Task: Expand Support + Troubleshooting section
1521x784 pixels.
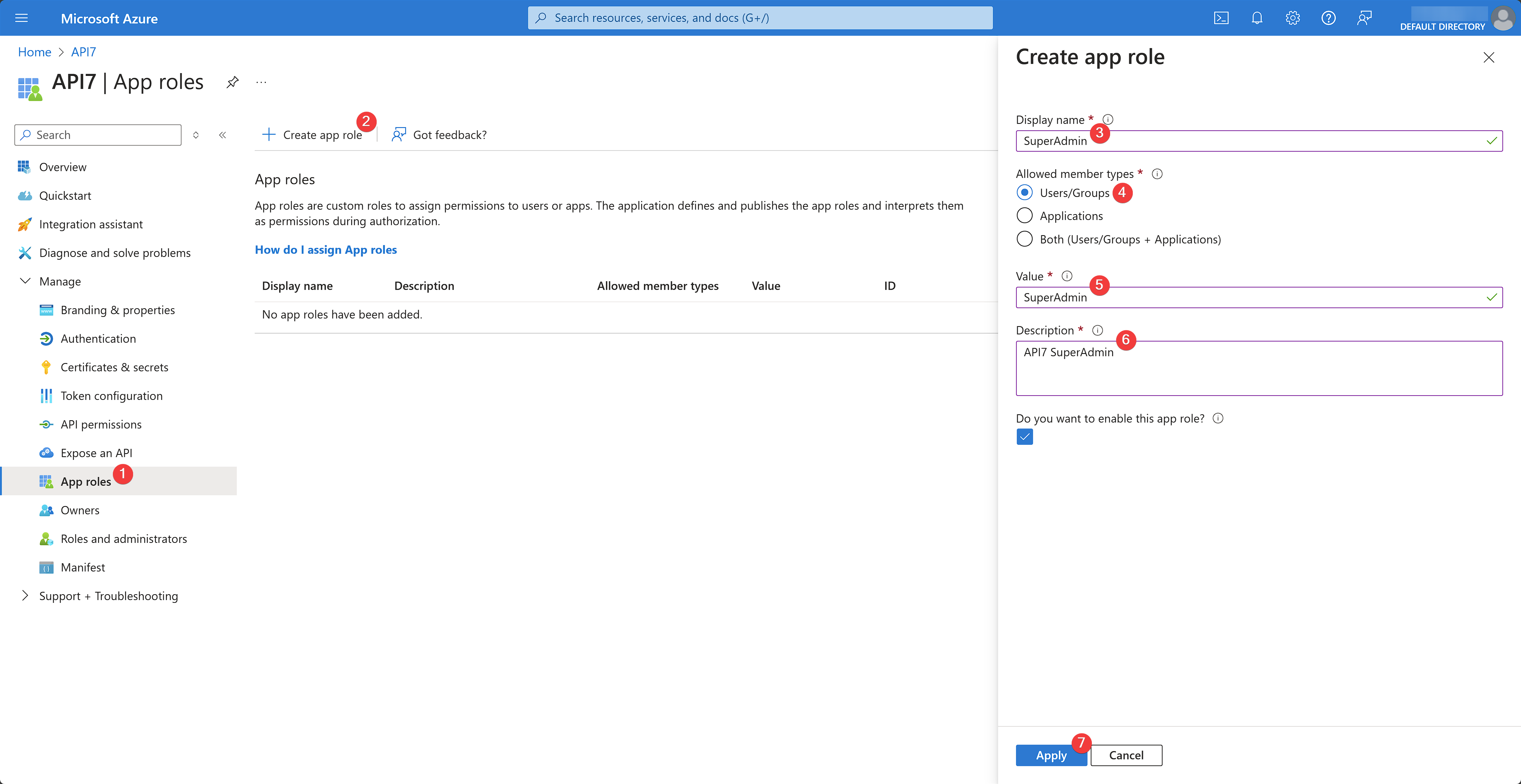Action: 25,596
